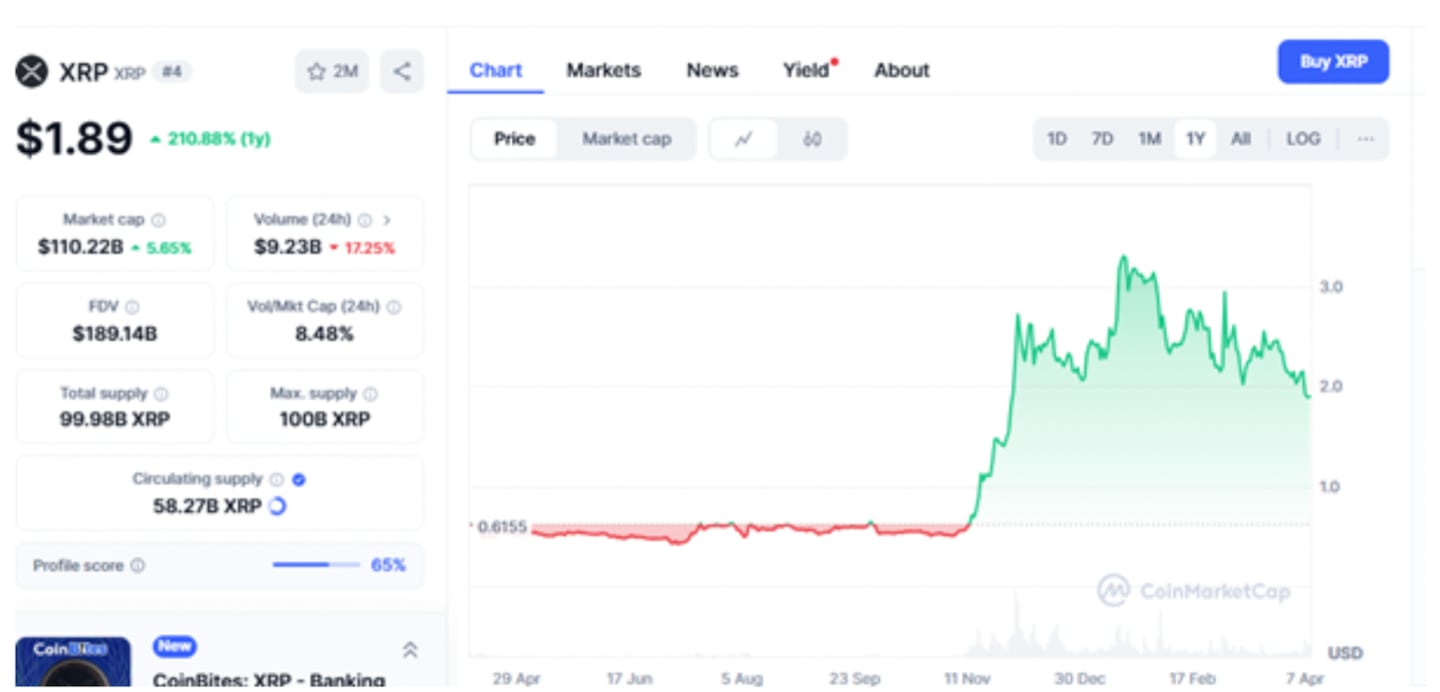Click the Profile score progress bar
This screenshot has width=1440, height=692.
click(x=315, y=565)
